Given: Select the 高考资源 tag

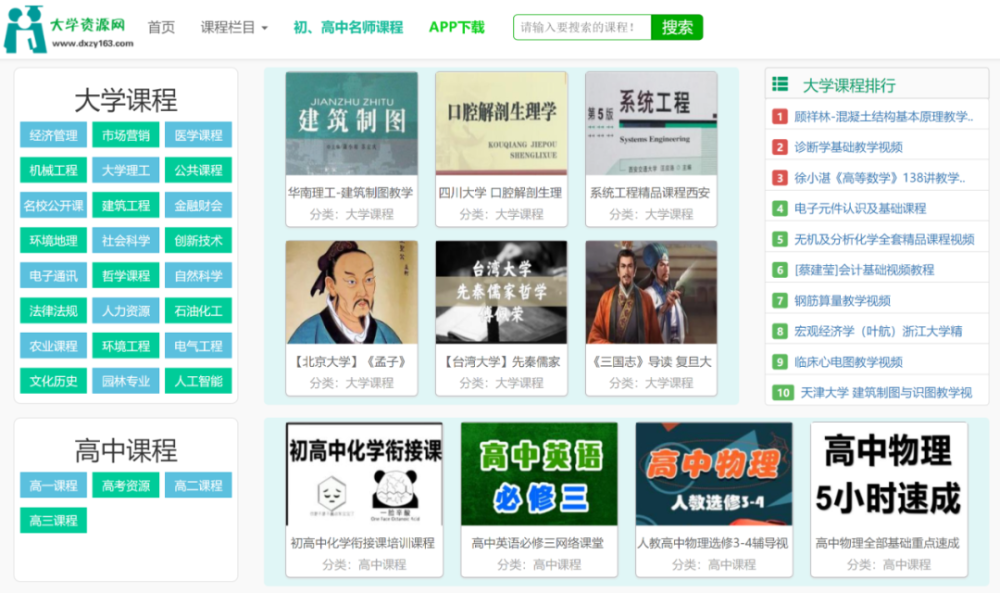Looking at the screenshot, I should point(125,485).
